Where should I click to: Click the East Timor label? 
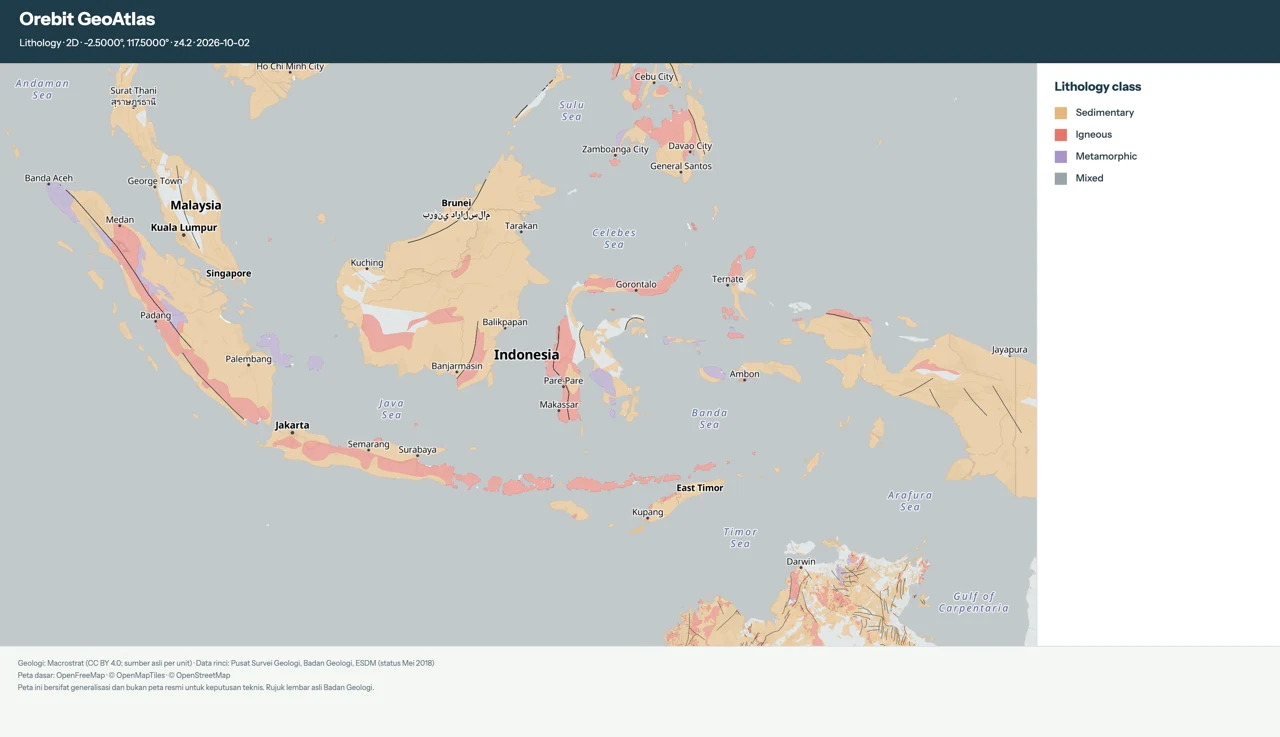tap(700, 488)
